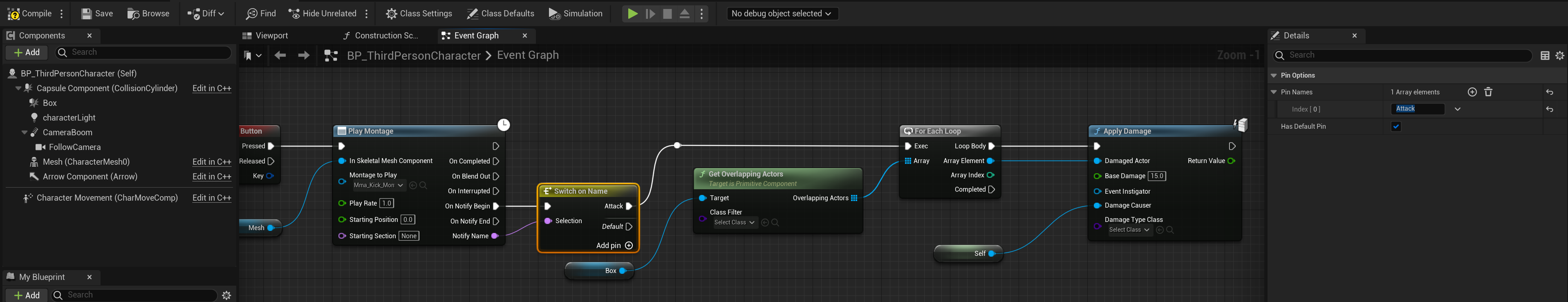
Task: Collapse the CameraBoom tree item
Action: (x=25, y=132)
